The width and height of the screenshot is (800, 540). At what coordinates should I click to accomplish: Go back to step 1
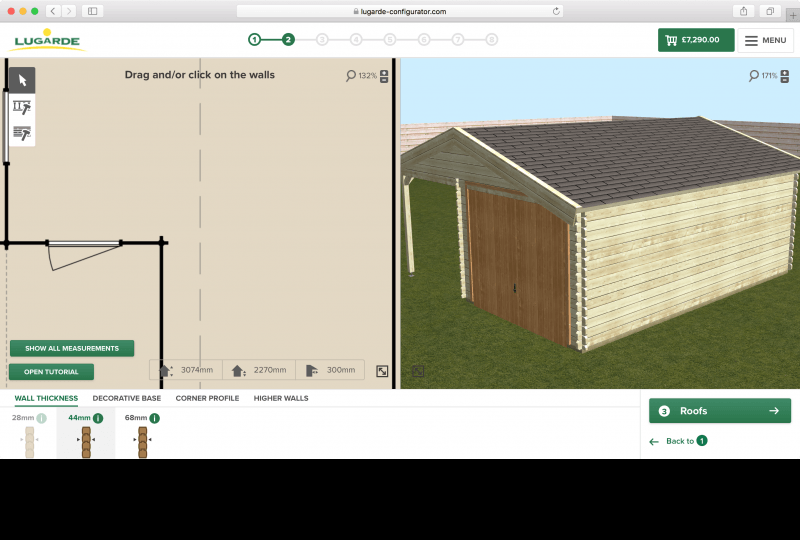(x=678, y=441)
